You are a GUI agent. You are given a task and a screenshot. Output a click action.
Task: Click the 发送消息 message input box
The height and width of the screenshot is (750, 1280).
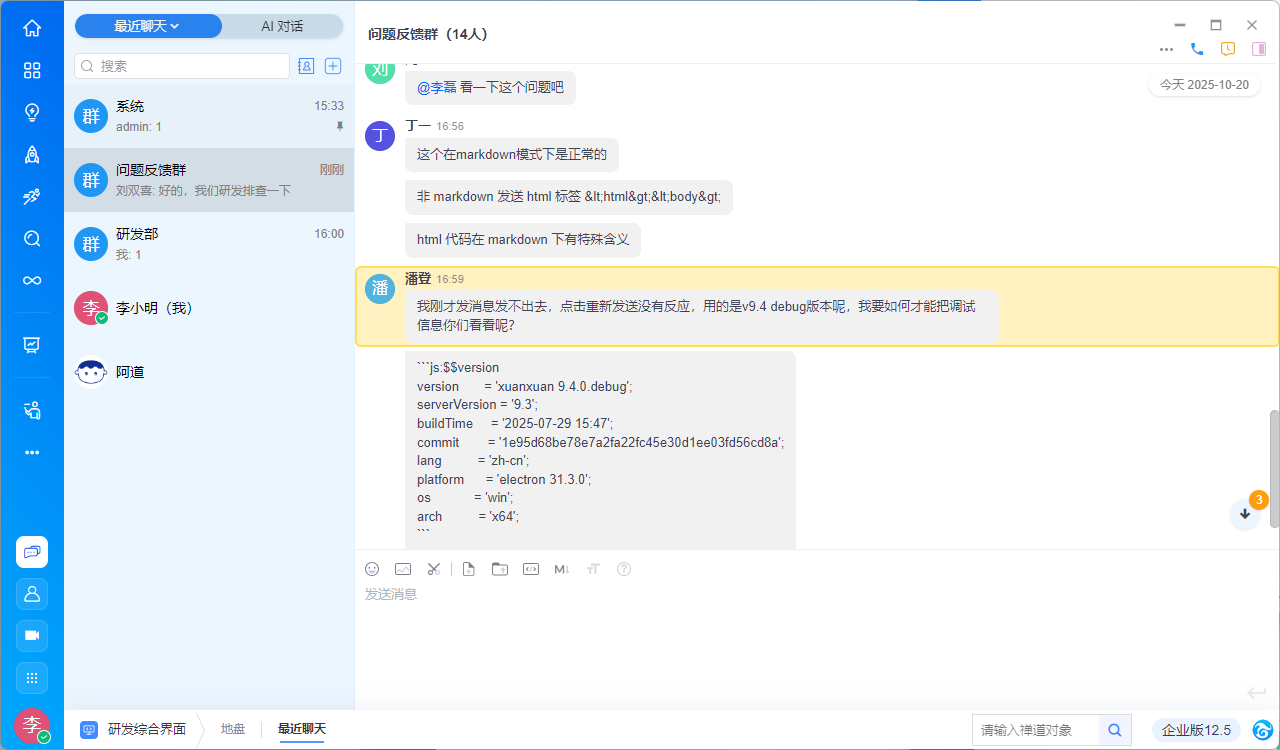[817, 634]
